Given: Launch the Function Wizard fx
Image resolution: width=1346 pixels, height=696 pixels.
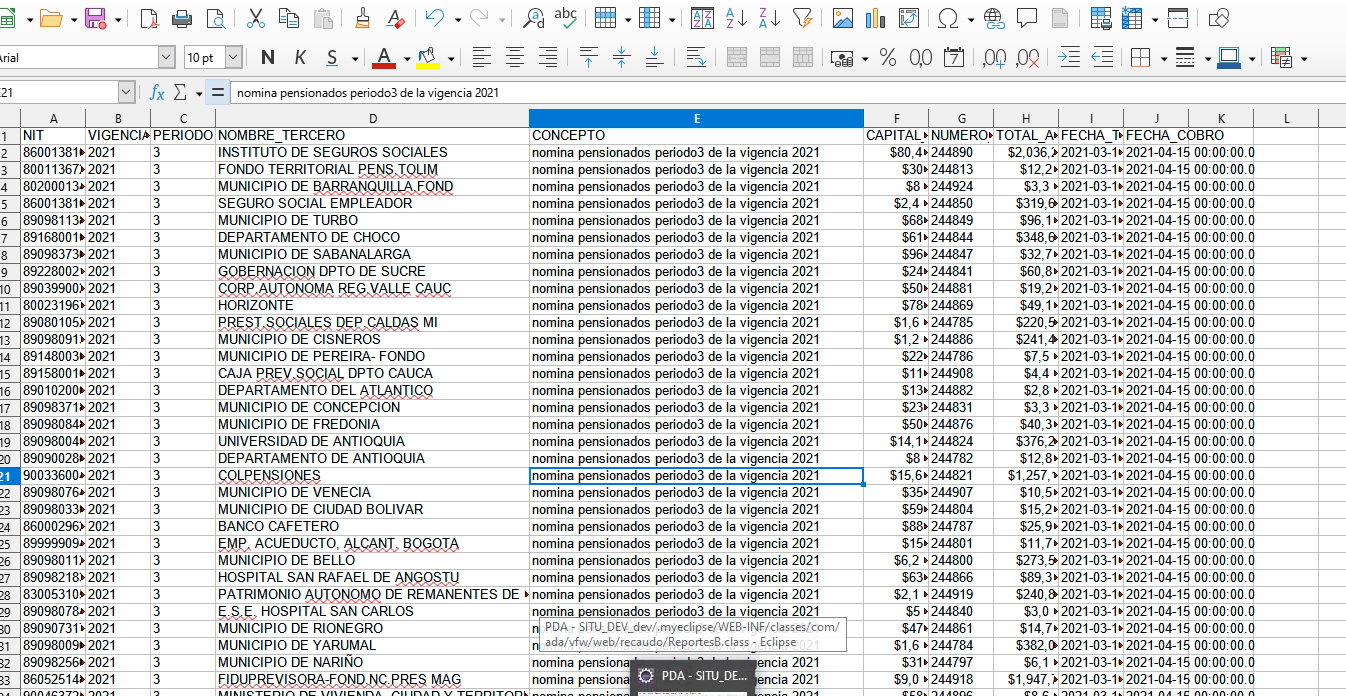Looking at the screenshot, I should [157, 93].
